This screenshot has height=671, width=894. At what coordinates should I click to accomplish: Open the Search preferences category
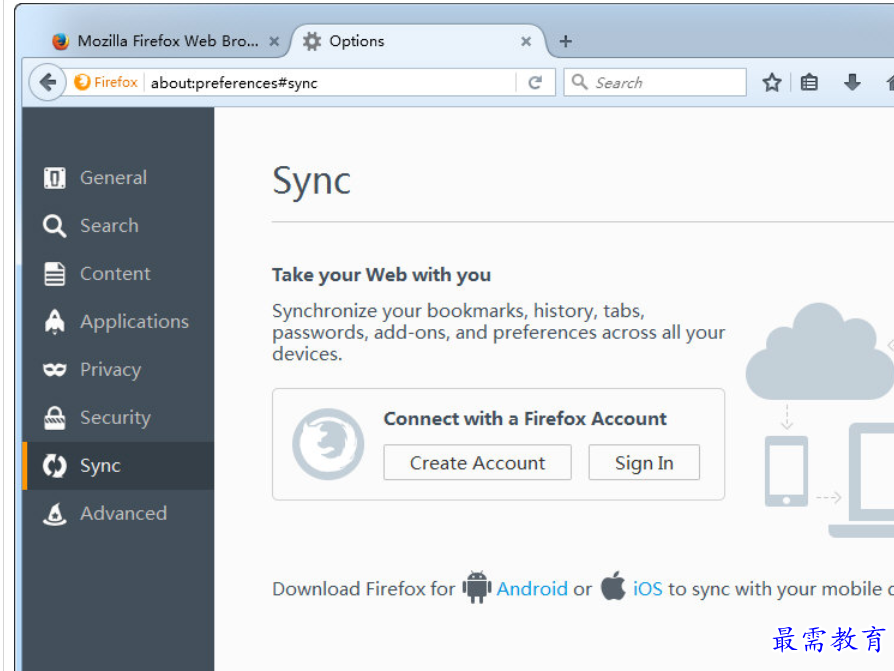coord(118,225)
